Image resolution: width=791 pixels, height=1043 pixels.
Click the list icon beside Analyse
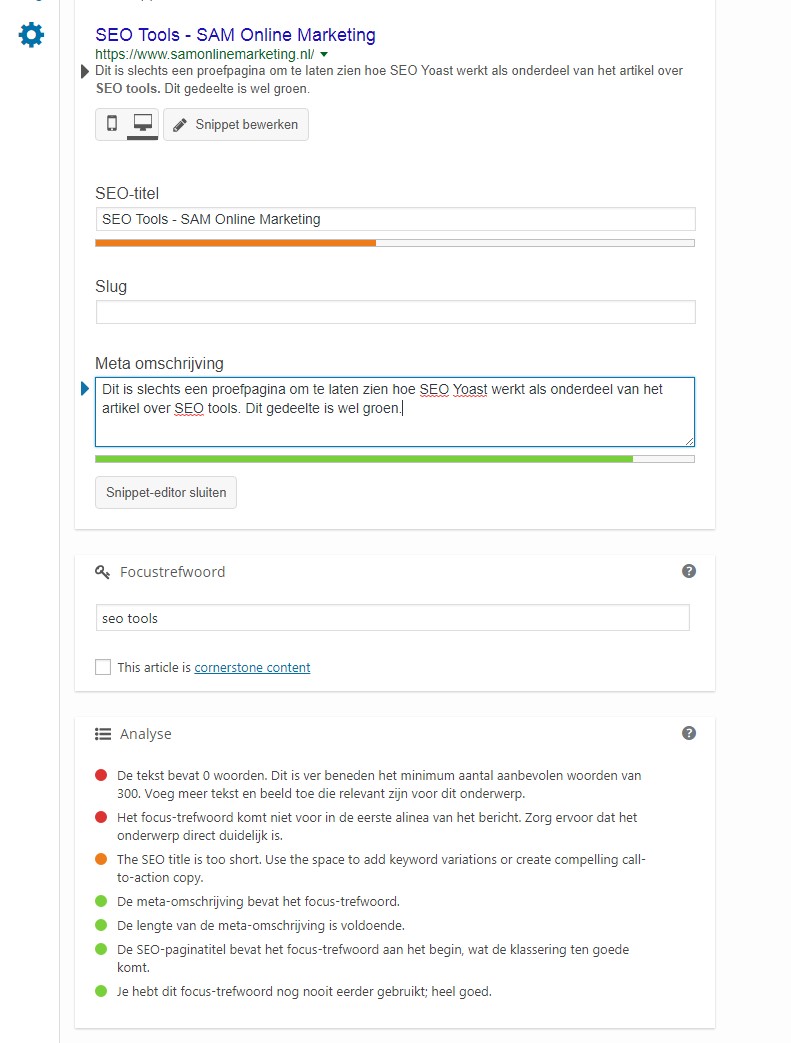tap(102, 734)
